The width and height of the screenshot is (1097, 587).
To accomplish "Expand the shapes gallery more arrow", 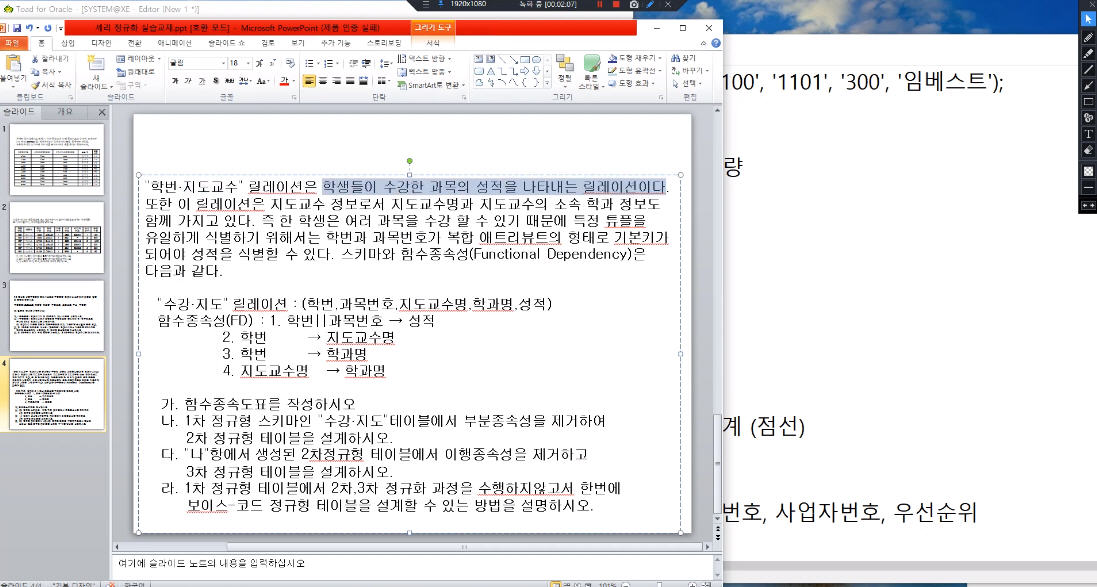I will pos(547,83).
